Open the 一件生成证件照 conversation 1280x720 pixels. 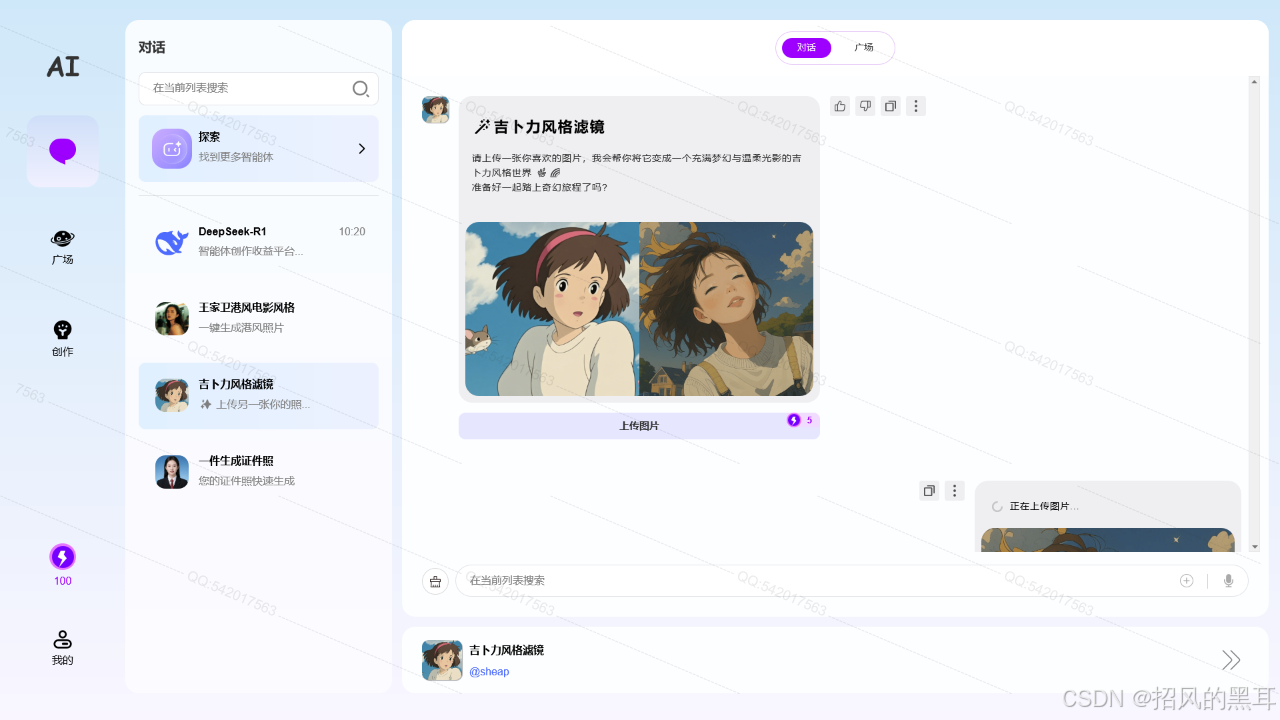click(x=258, y=472)
